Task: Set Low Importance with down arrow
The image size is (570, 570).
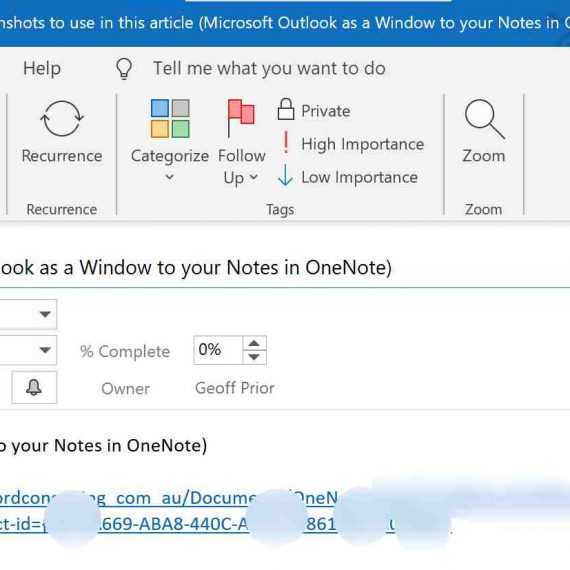Action: coord(285,175)
